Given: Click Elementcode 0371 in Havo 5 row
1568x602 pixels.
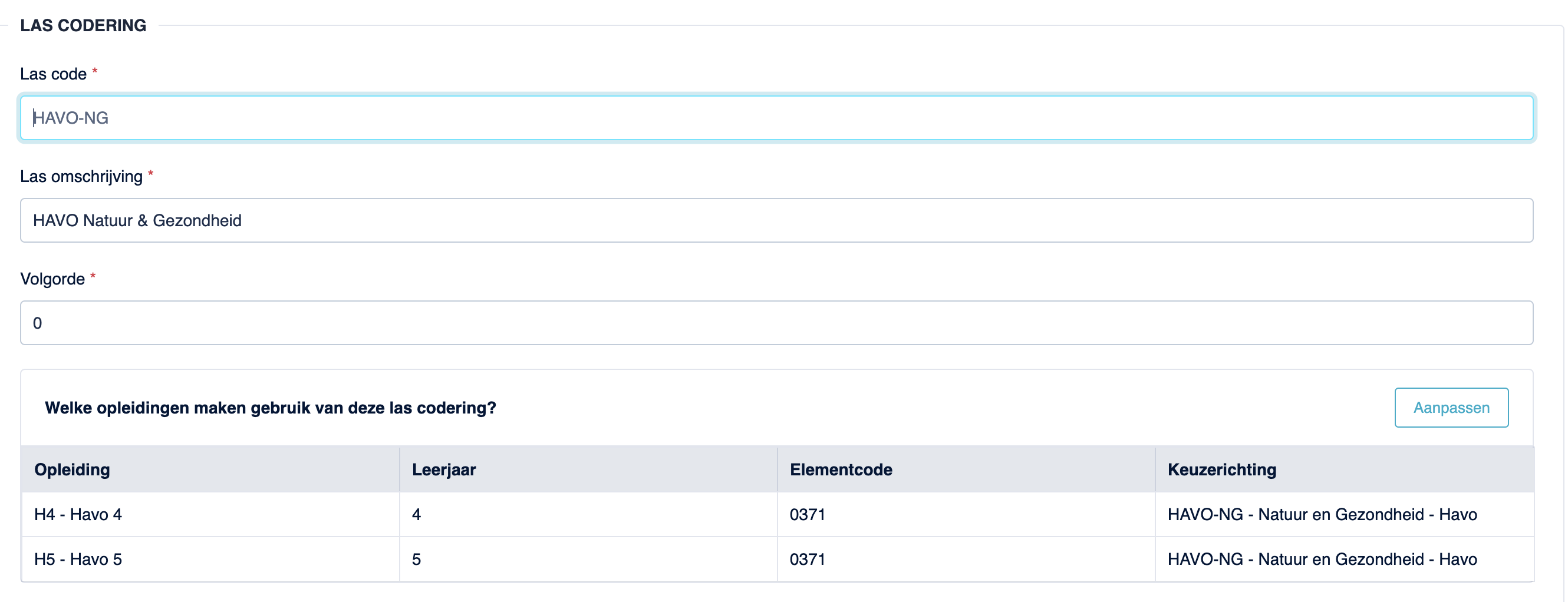Looking at the screenshot, I should point(966,559).
